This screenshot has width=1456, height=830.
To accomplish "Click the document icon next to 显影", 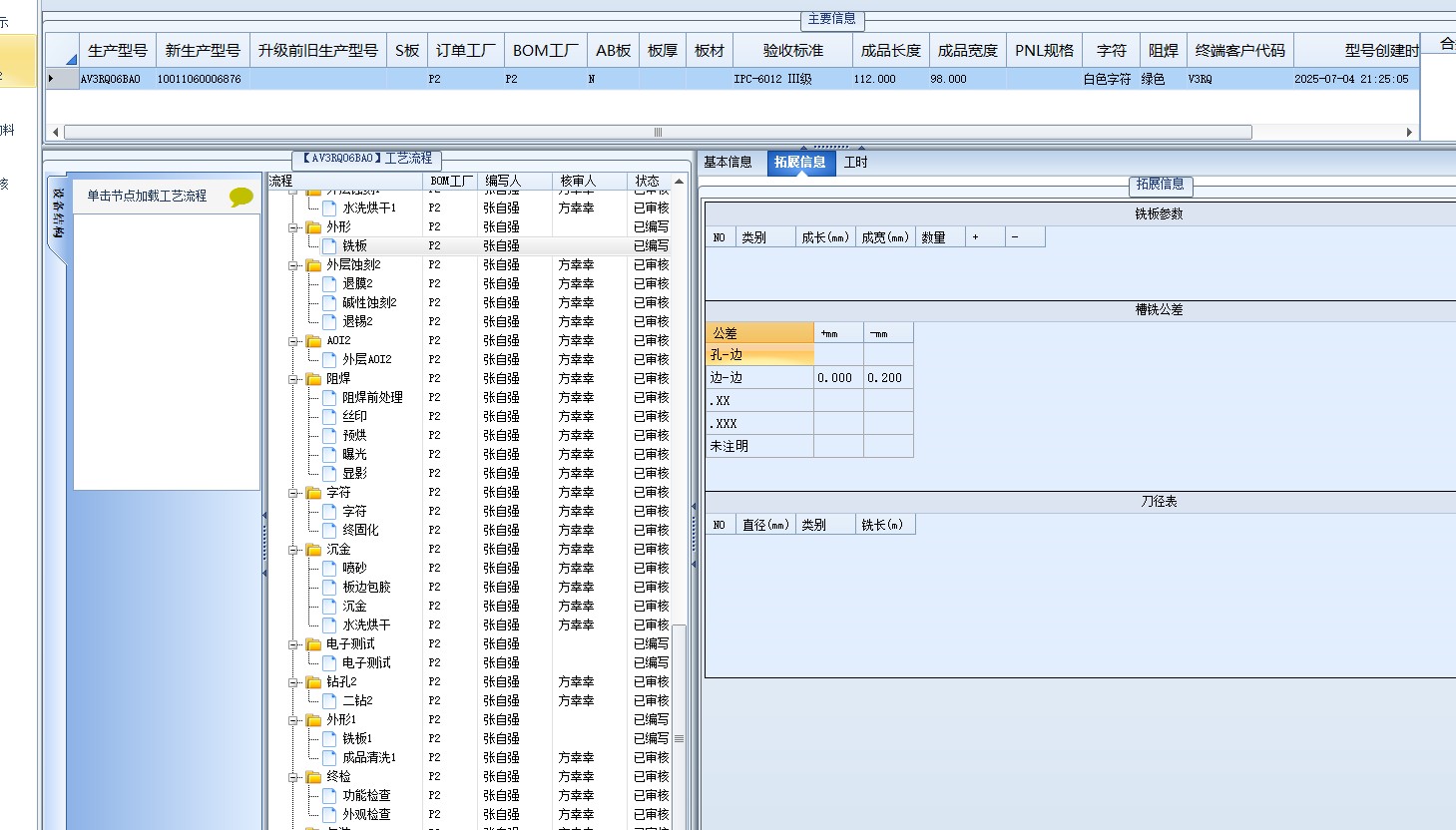I will [329, 474].
